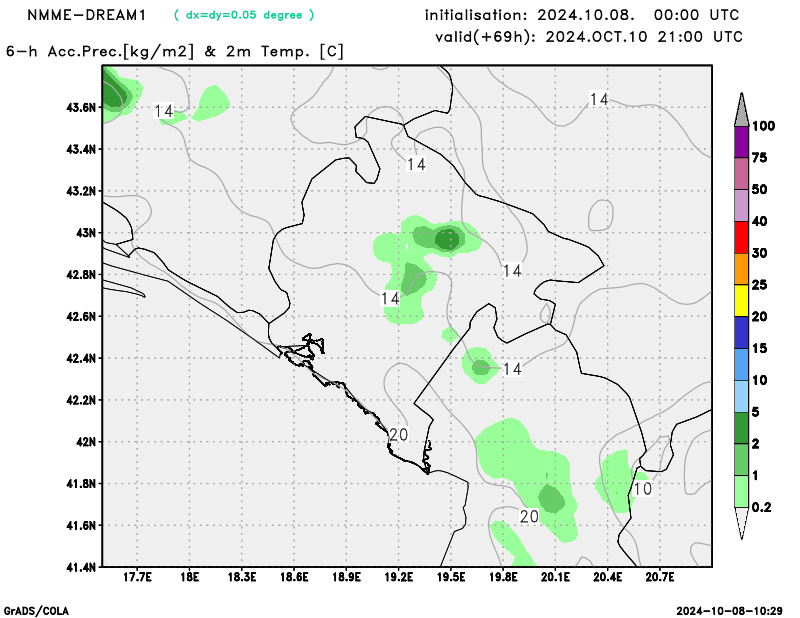Click the yellow 20–25 legend color swatch
The height and width of the screenshot is (618, 800).
coord(741,301)
